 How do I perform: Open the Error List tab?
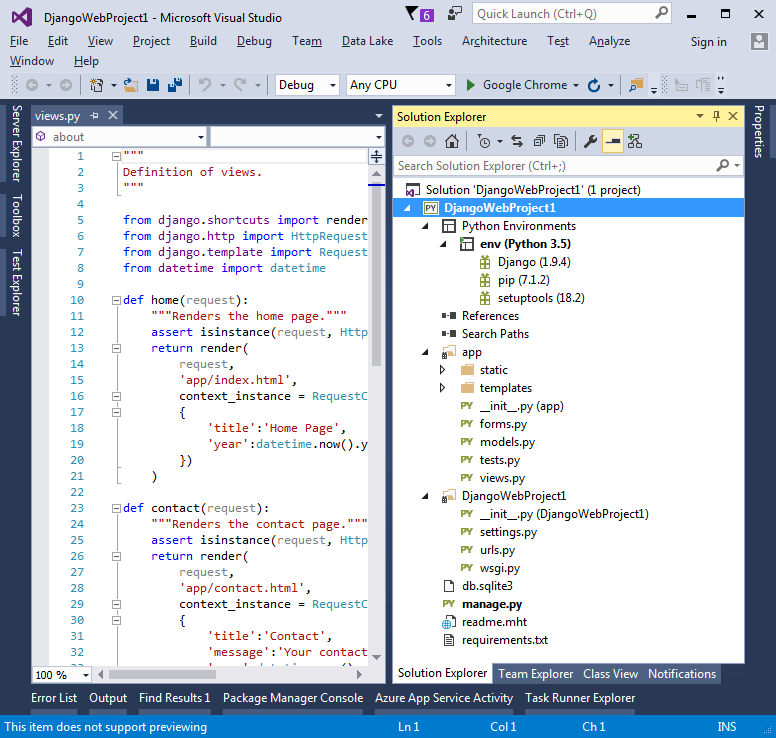pos(54,698)
